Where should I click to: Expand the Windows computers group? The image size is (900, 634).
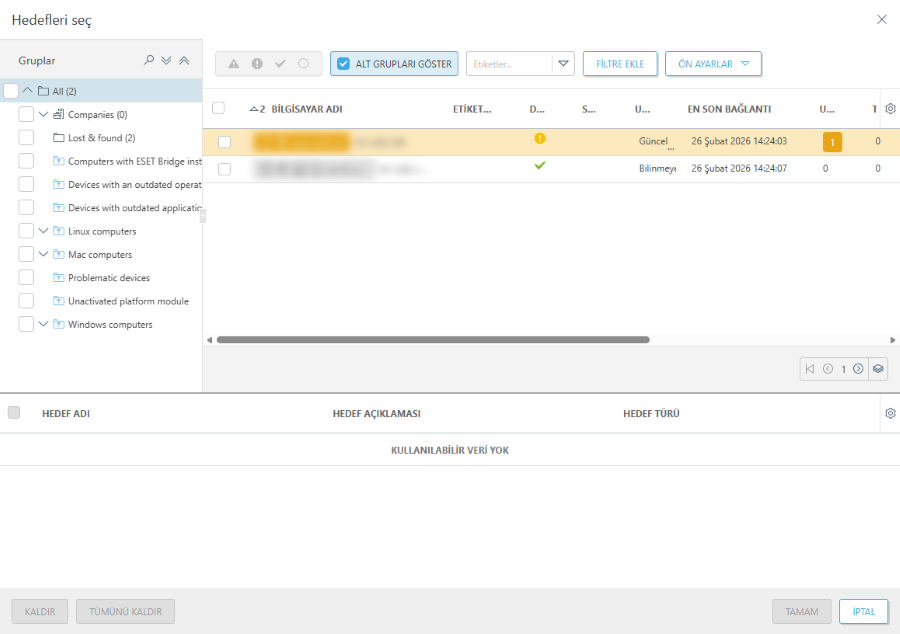pyautogui.click(x=43, y=324)
